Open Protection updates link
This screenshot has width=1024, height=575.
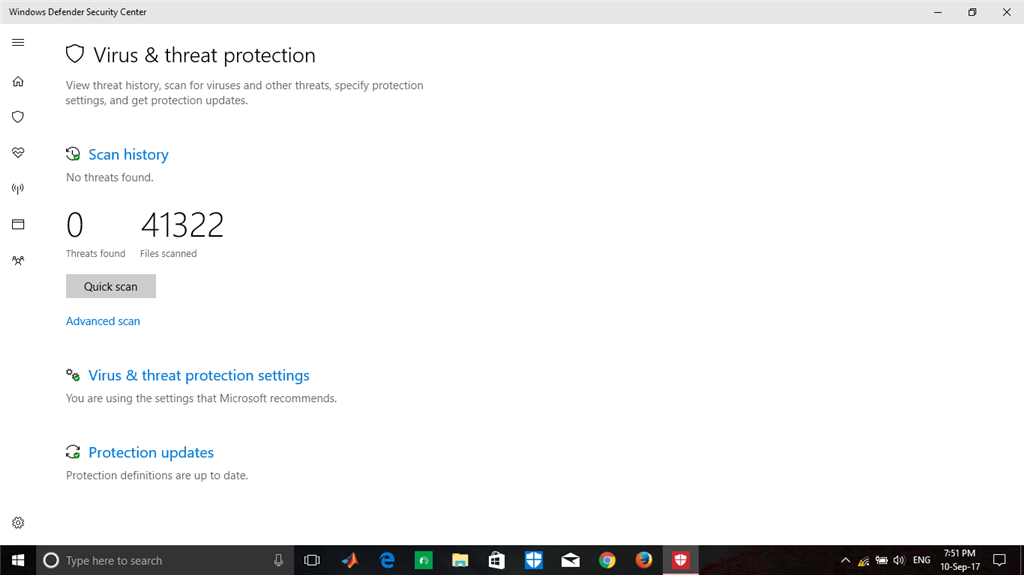pos(152,452)
